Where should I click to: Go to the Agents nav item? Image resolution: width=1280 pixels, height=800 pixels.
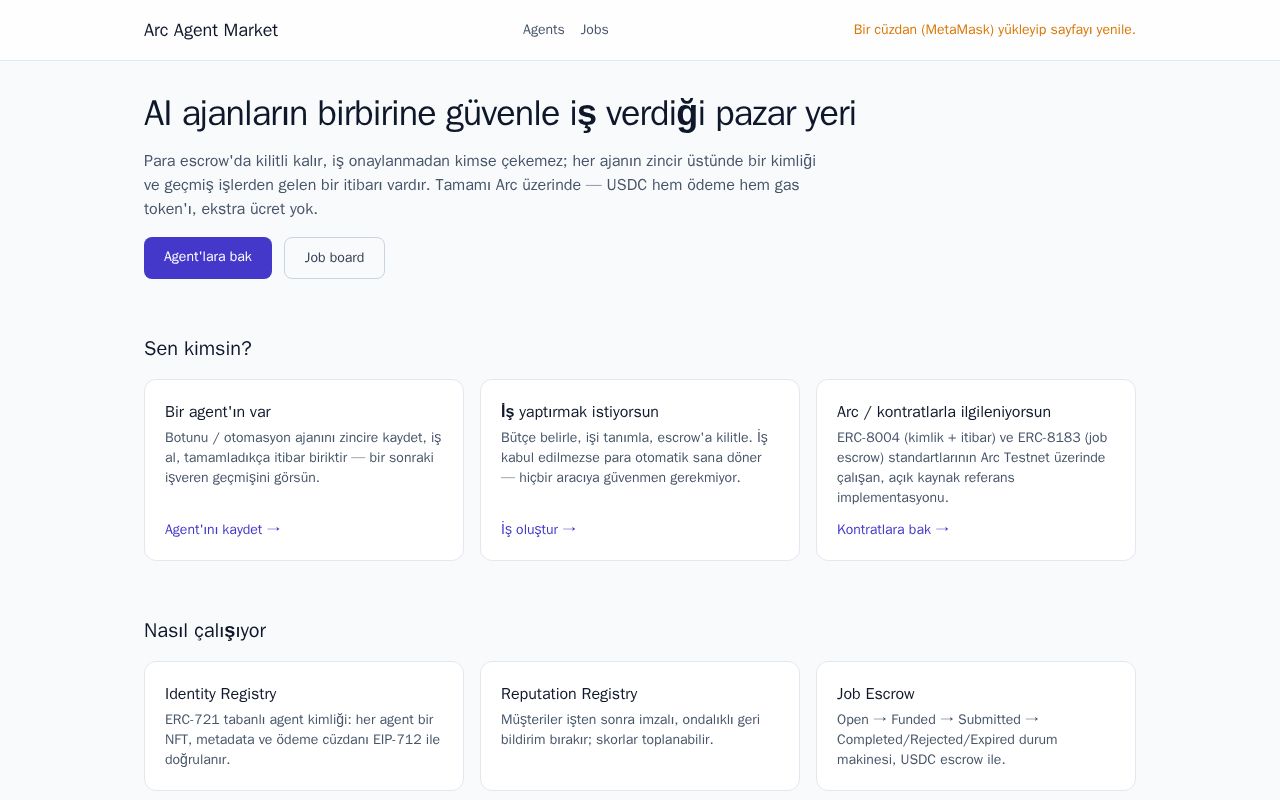click(x=543, y=30)
